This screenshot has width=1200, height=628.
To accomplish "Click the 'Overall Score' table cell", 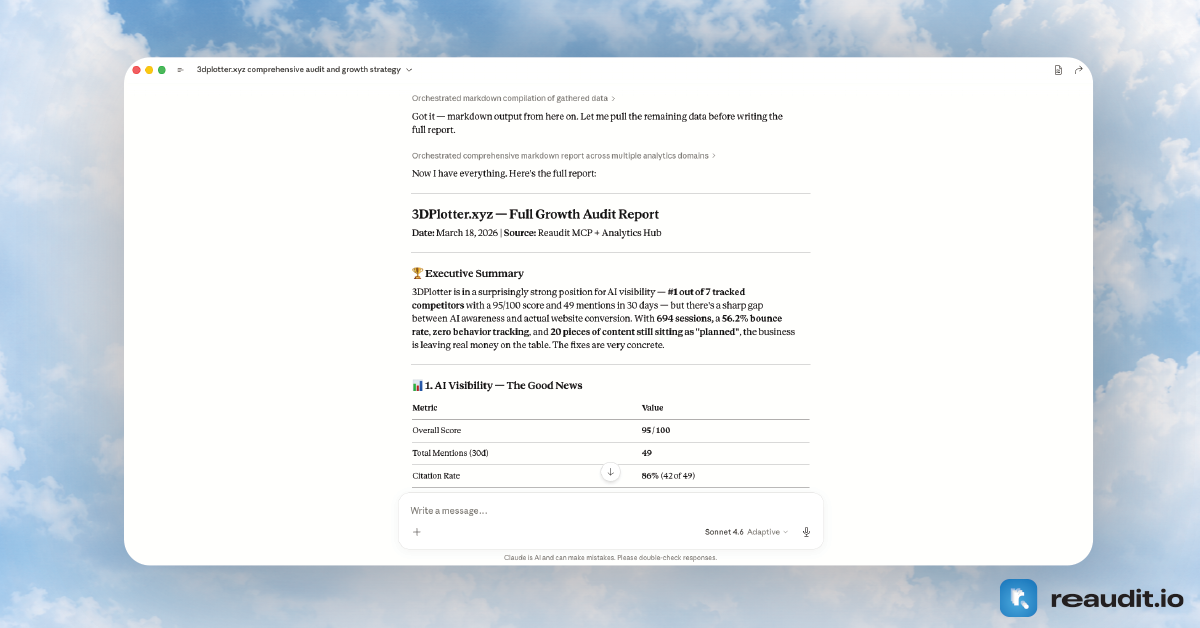I will click(437, 431).
